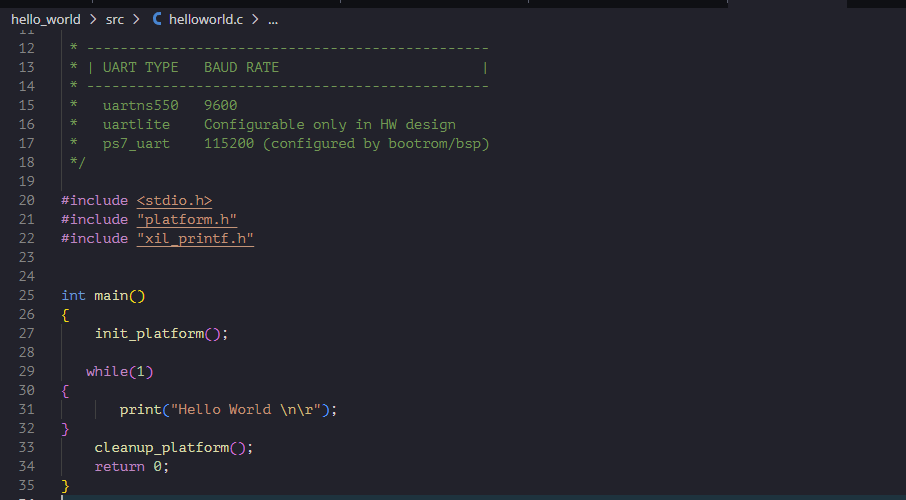
Task: Place cursor on the main function name
Action: (x=111, y=295)
